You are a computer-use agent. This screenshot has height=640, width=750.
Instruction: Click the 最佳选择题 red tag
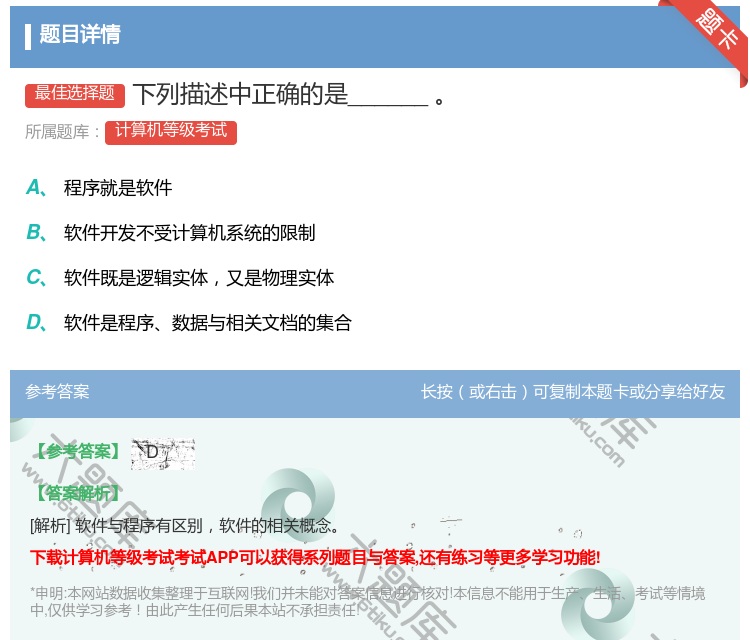pos(75,94)
